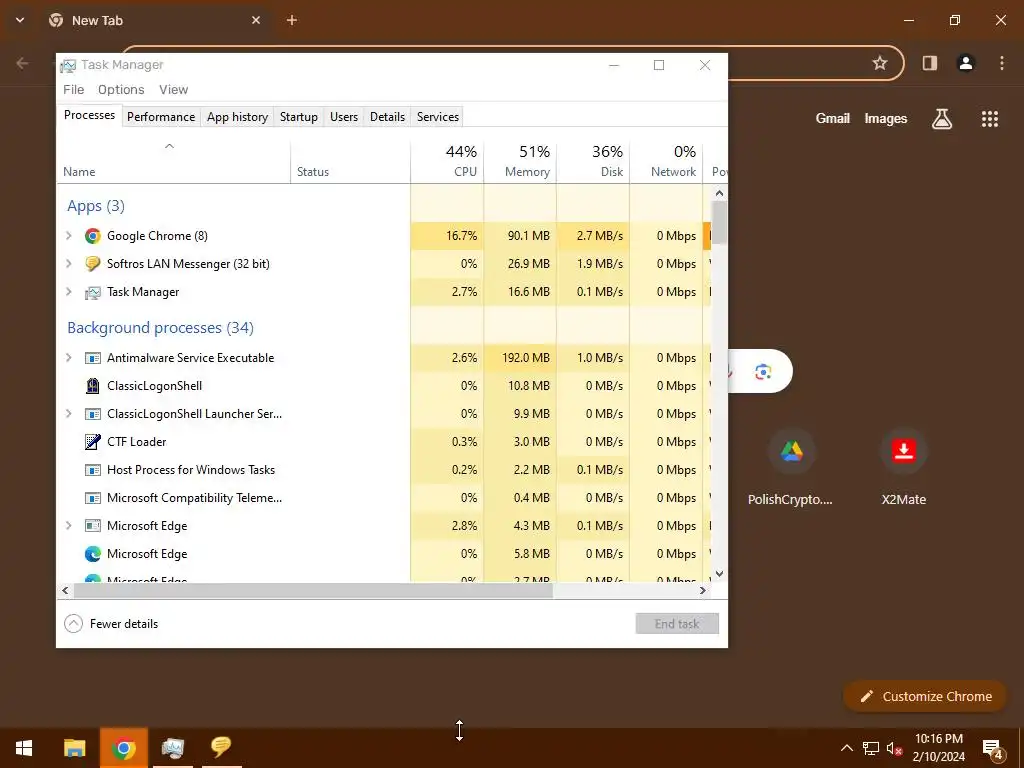The width and height of the screenshot is (1024, 768).
Task: Expand ClassicLogonShell Launcher Service
Action: click(69, 414)
